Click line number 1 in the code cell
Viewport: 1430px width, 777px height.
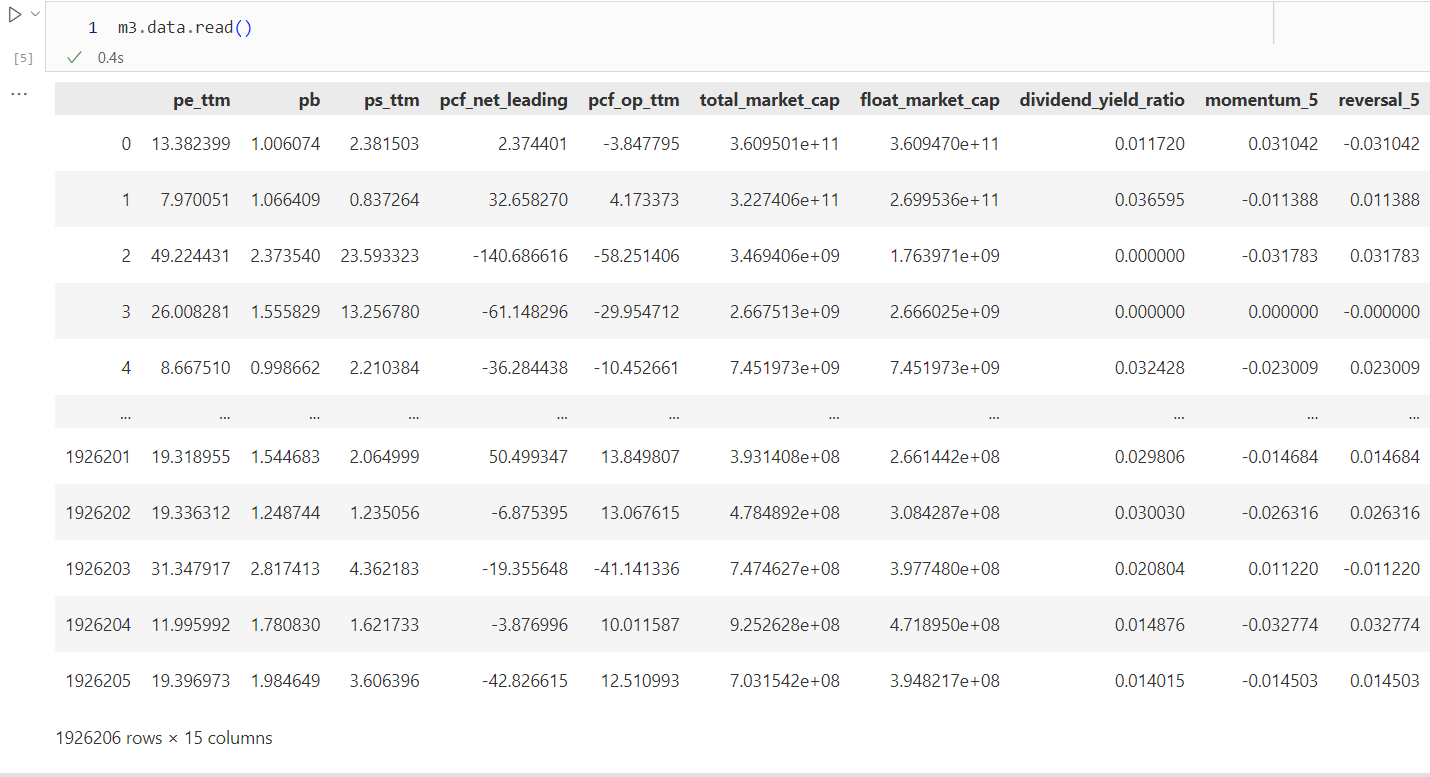pos(93,28)
